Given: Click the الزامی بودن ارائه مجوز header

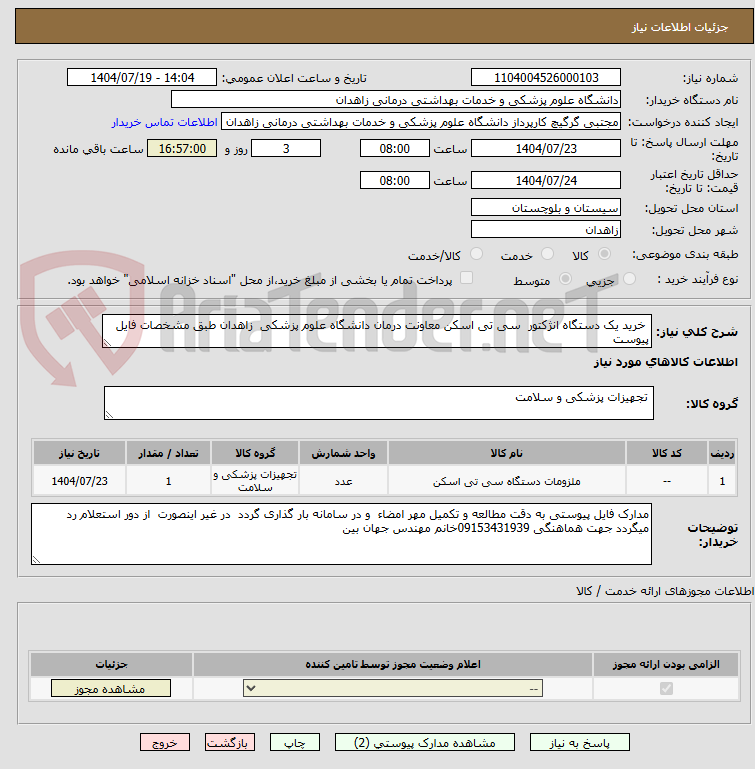Looking at the screenshot, I should pyautogui.click(x=666, y=664).
